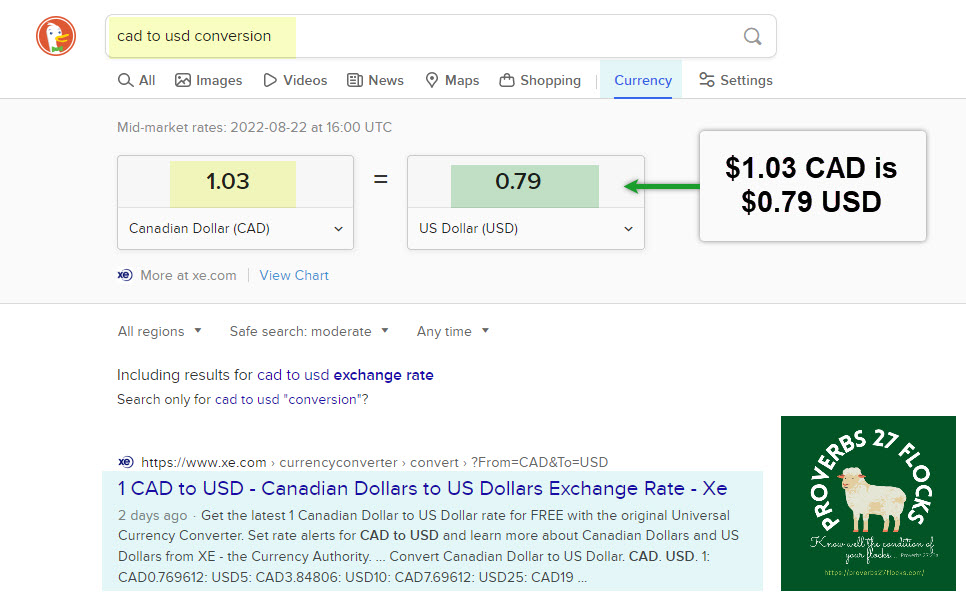Click the DuckDuckGo duck logo
This screenshot has width=966, height=610.
56,37
